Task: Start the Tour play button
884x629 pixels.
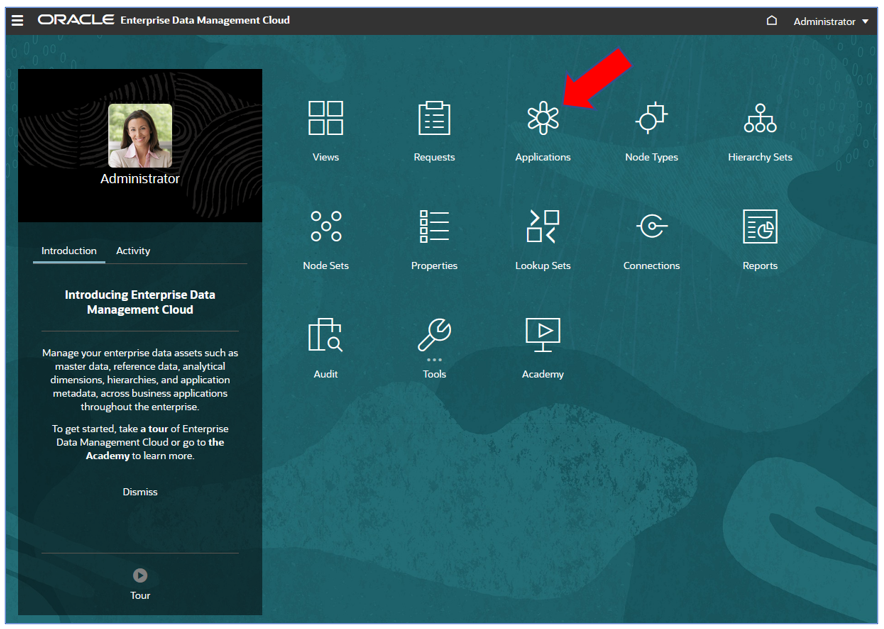Action: [140, 575]
